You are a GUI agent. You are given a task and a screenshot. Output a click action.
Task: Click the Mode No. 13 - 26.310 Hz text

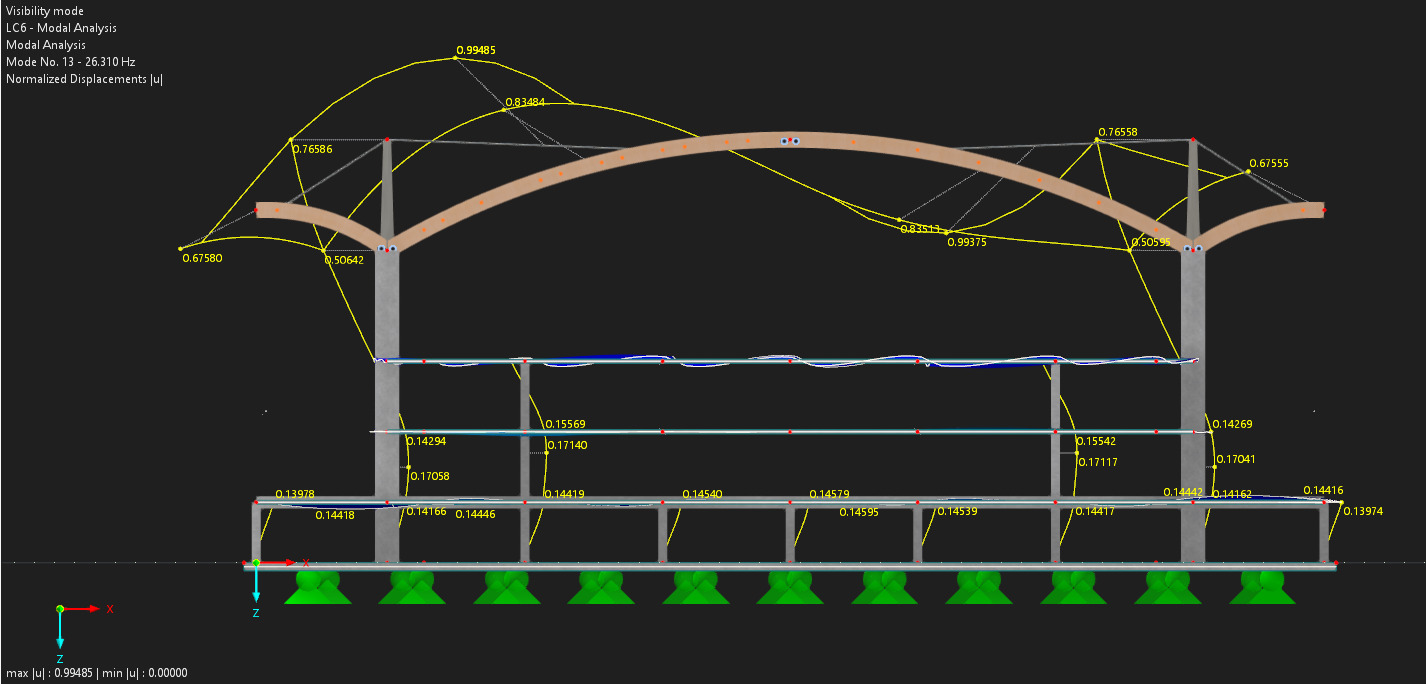70,62
